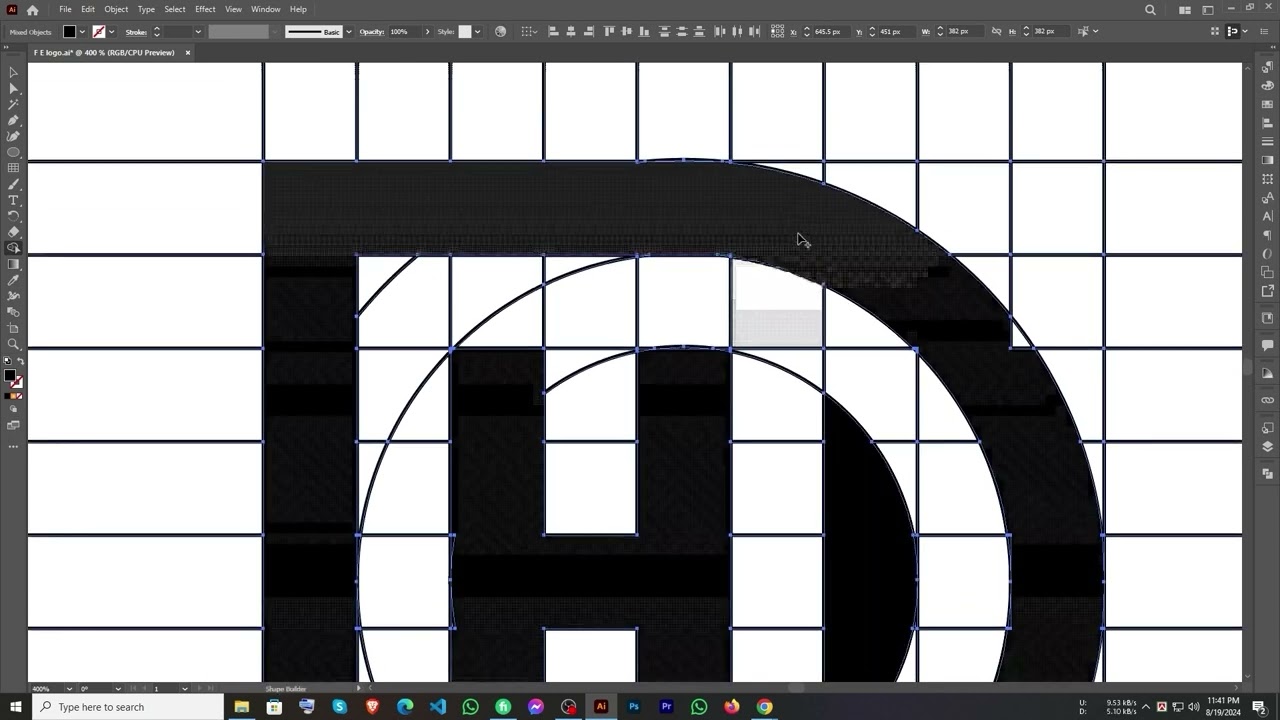
Task: Open graphic Style dropdown
Action: pos(477,32)
